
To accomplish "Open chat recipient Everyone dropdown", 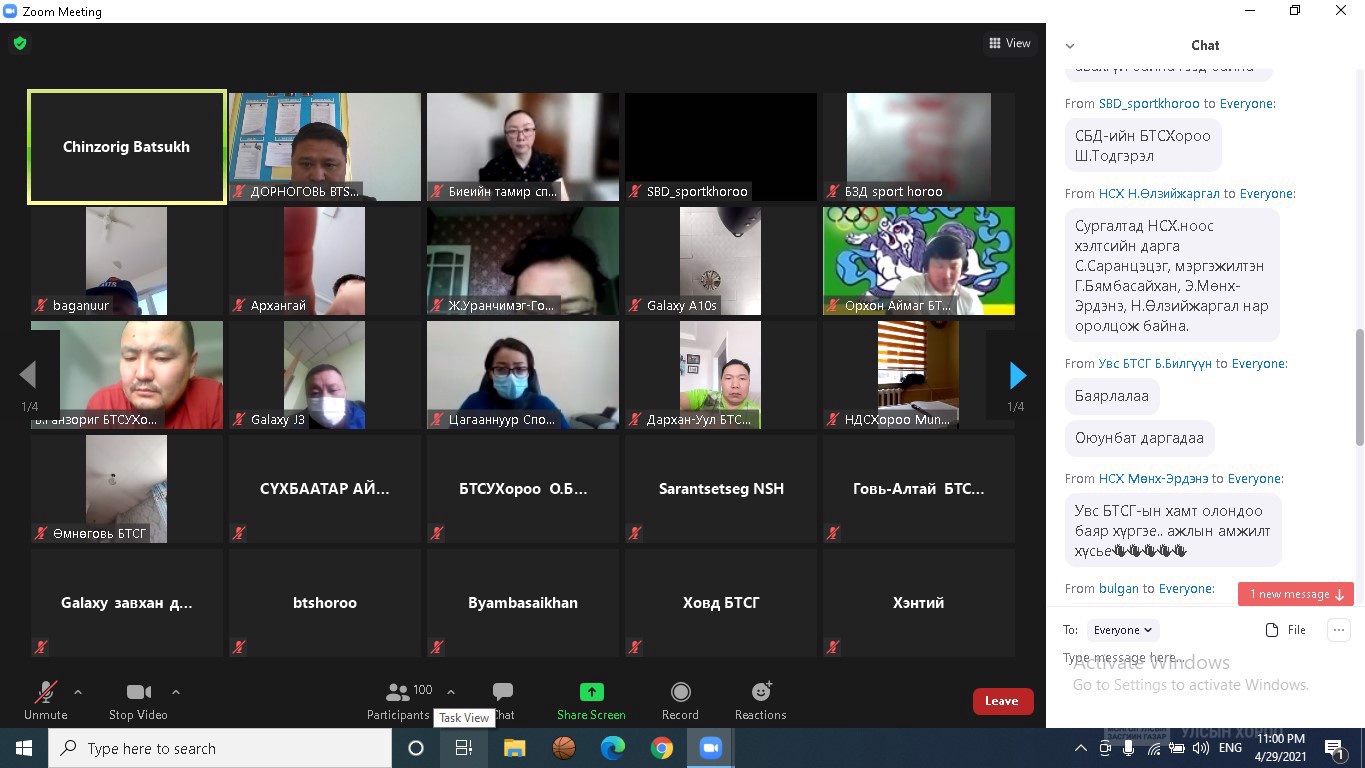I will 1122,630.
